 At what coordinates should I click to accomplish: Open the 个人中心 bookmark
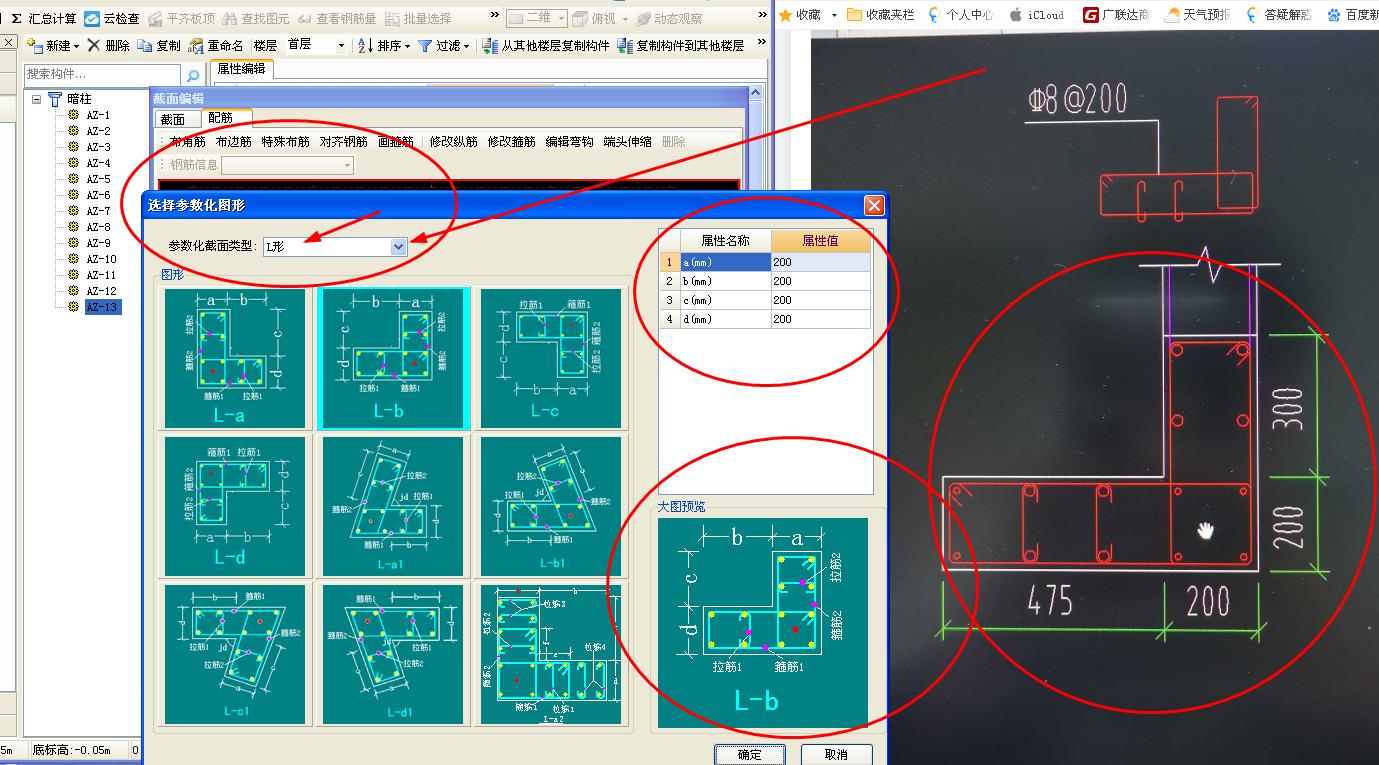click(960, 15)
